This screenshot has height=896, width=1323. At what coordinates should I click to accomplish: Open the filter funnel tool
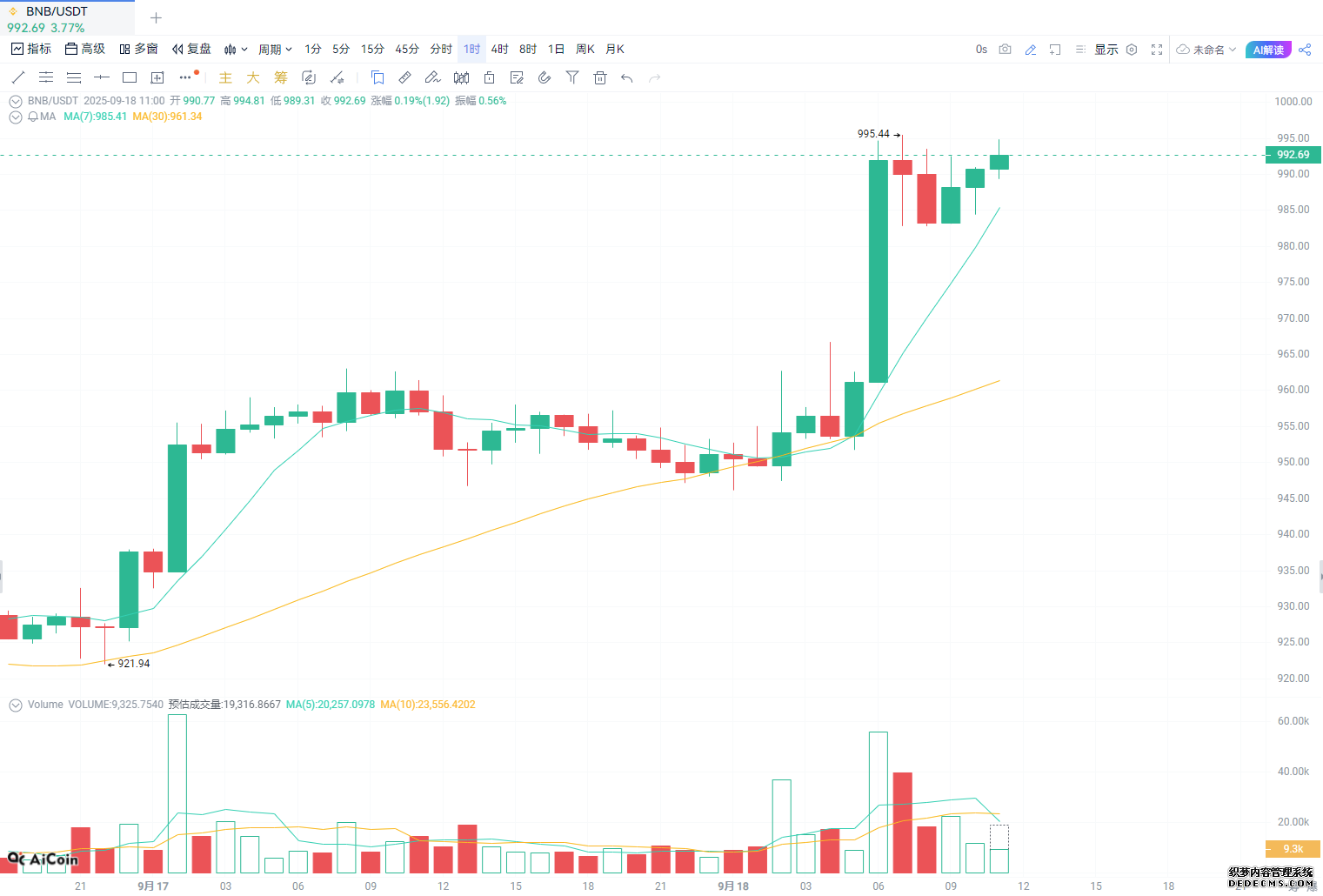(572, 77)
